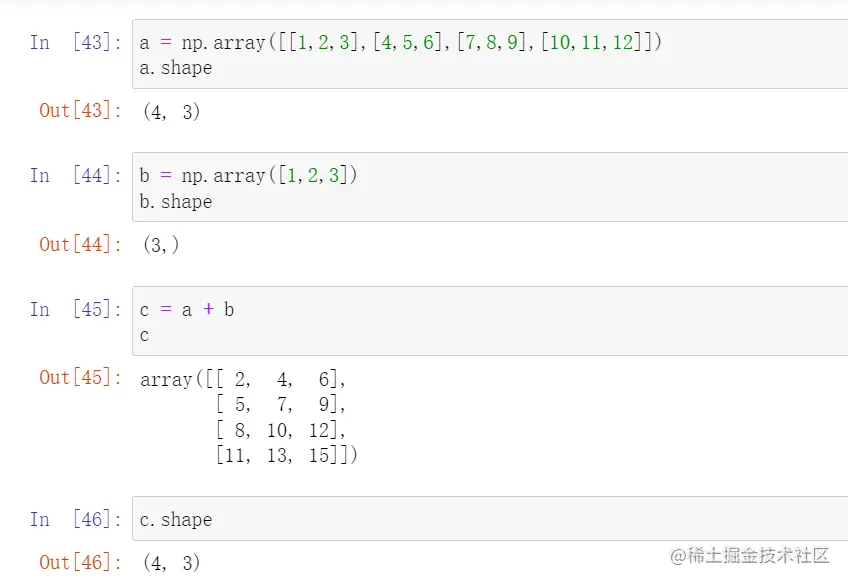Click the a = np.array code line
Viewport: 848px width, 584px height.
[400, 42]
